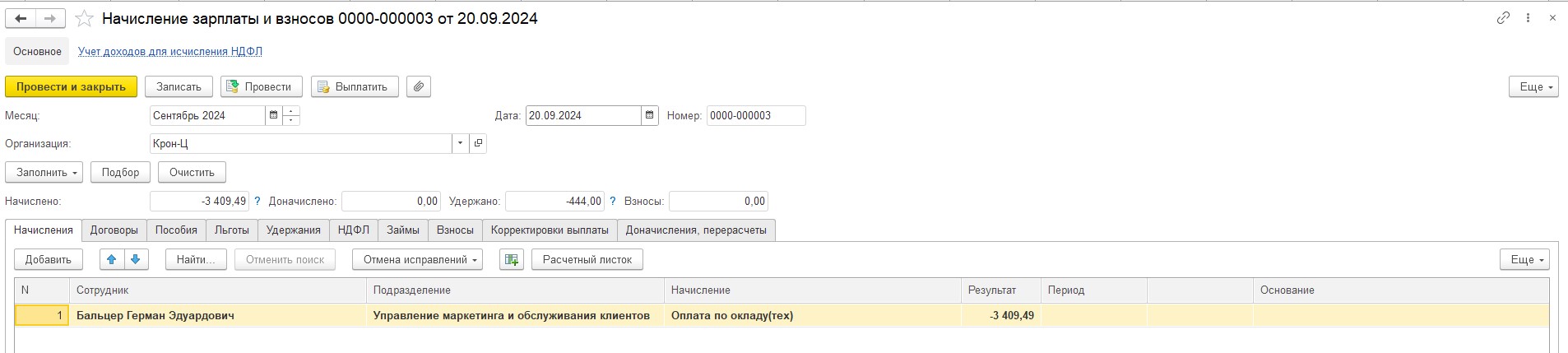
Task: Post document with Провести button
Action: point(262,86)
